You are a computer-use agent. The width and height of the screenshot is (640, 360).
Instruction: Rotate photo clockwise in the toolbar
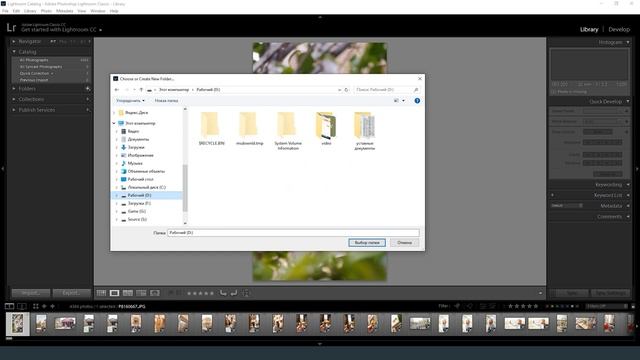(x=234, y=293)
